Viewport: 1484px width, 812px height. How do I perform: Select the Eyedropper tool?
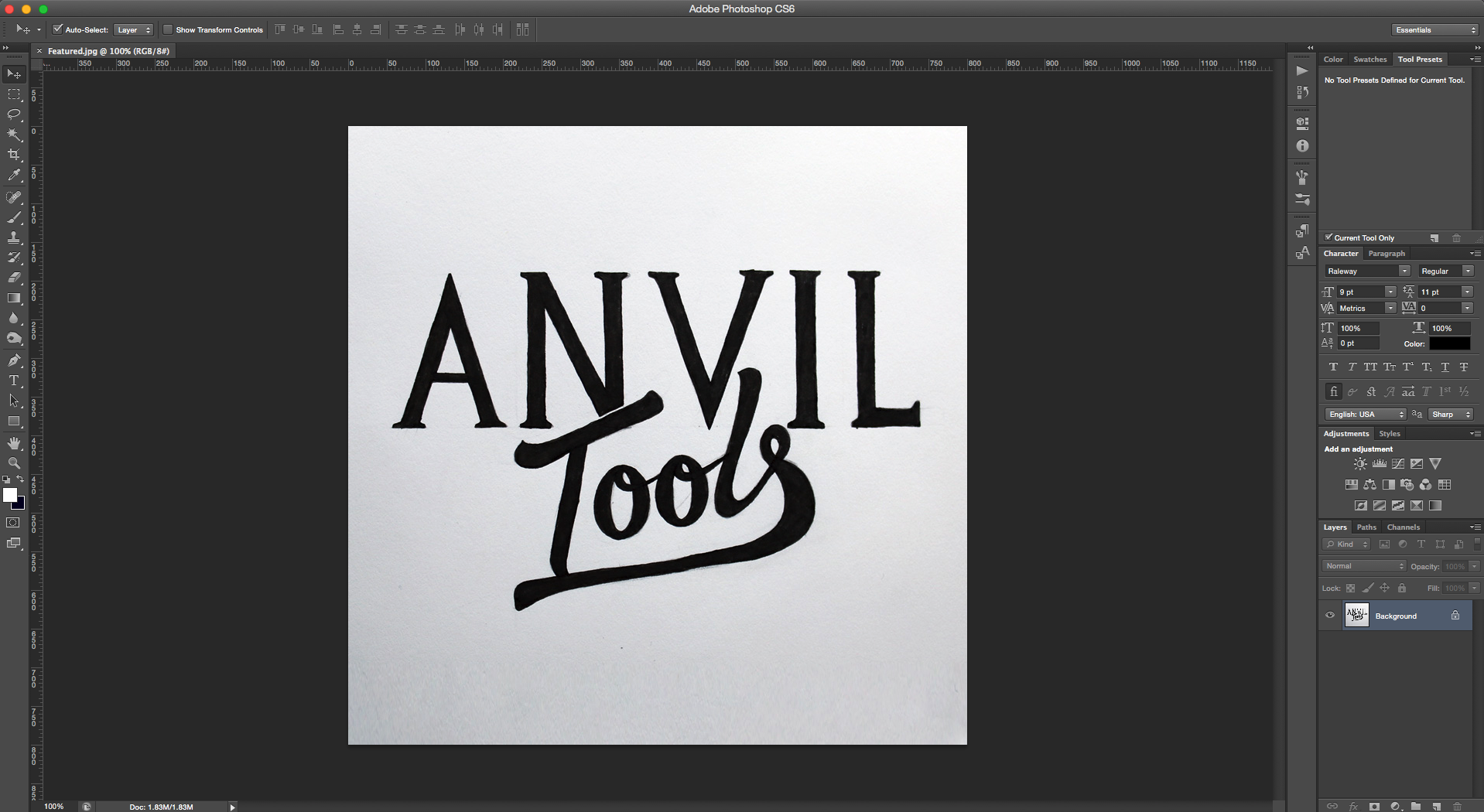point(14,176)
